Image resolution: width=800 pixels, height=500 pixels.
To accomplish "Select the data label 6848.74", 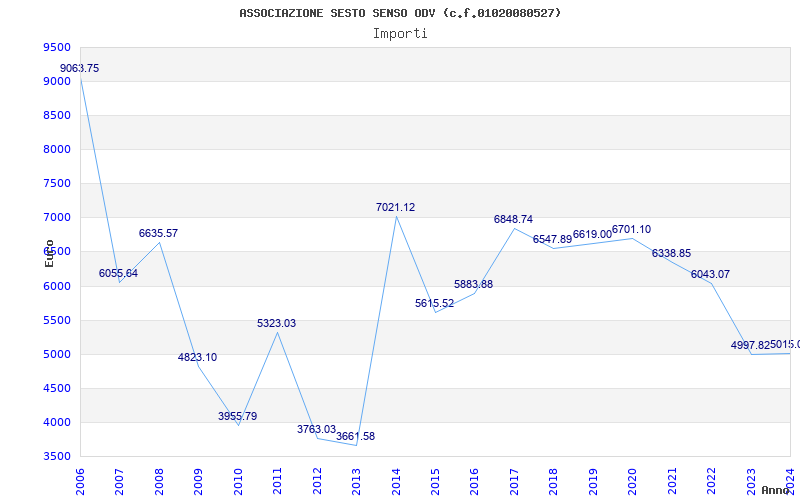I will 513,219.
